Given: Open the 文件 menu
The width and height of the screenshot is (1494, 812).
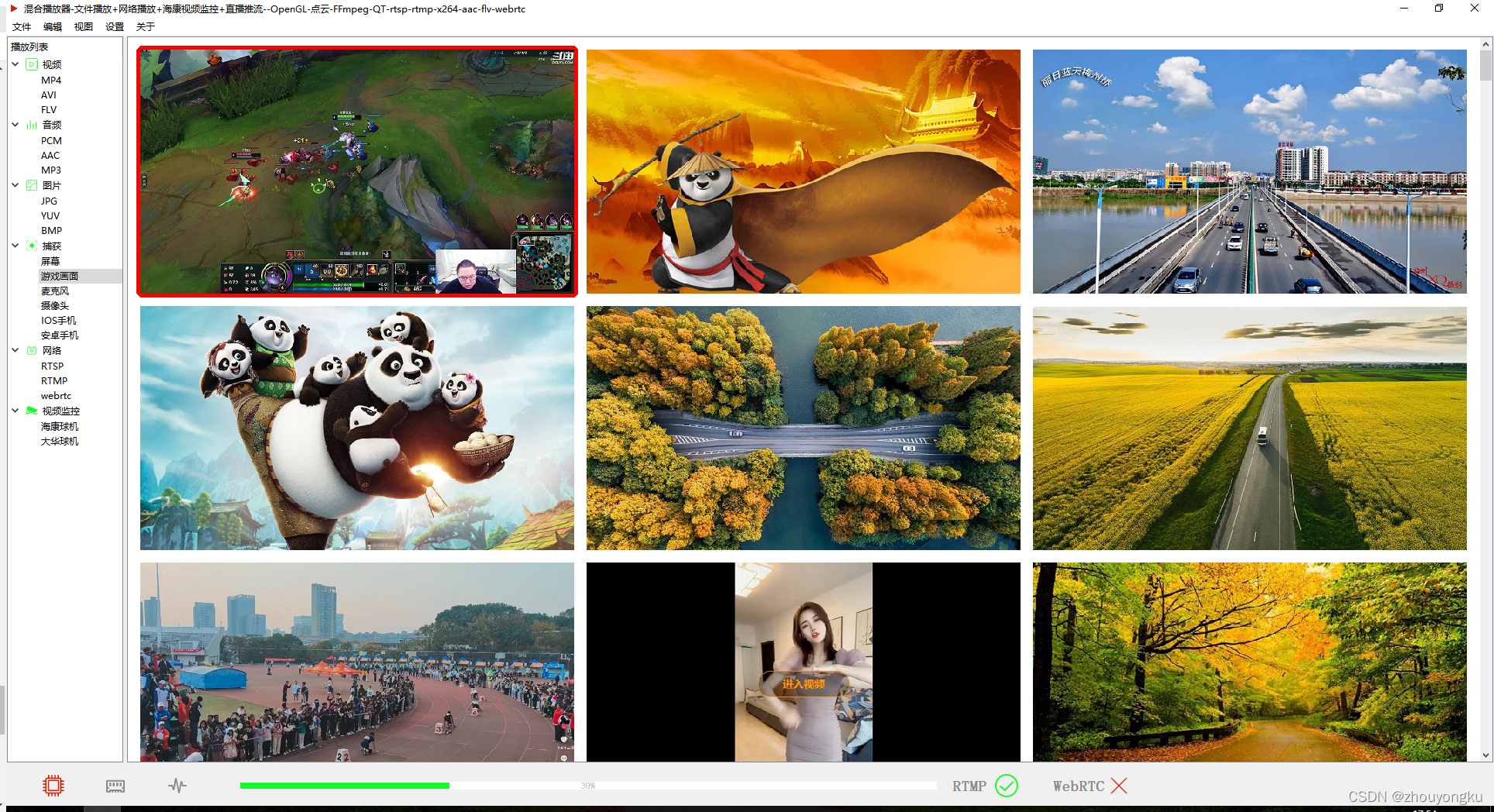Looking at the screenshot, I should (x=22, y=26).
